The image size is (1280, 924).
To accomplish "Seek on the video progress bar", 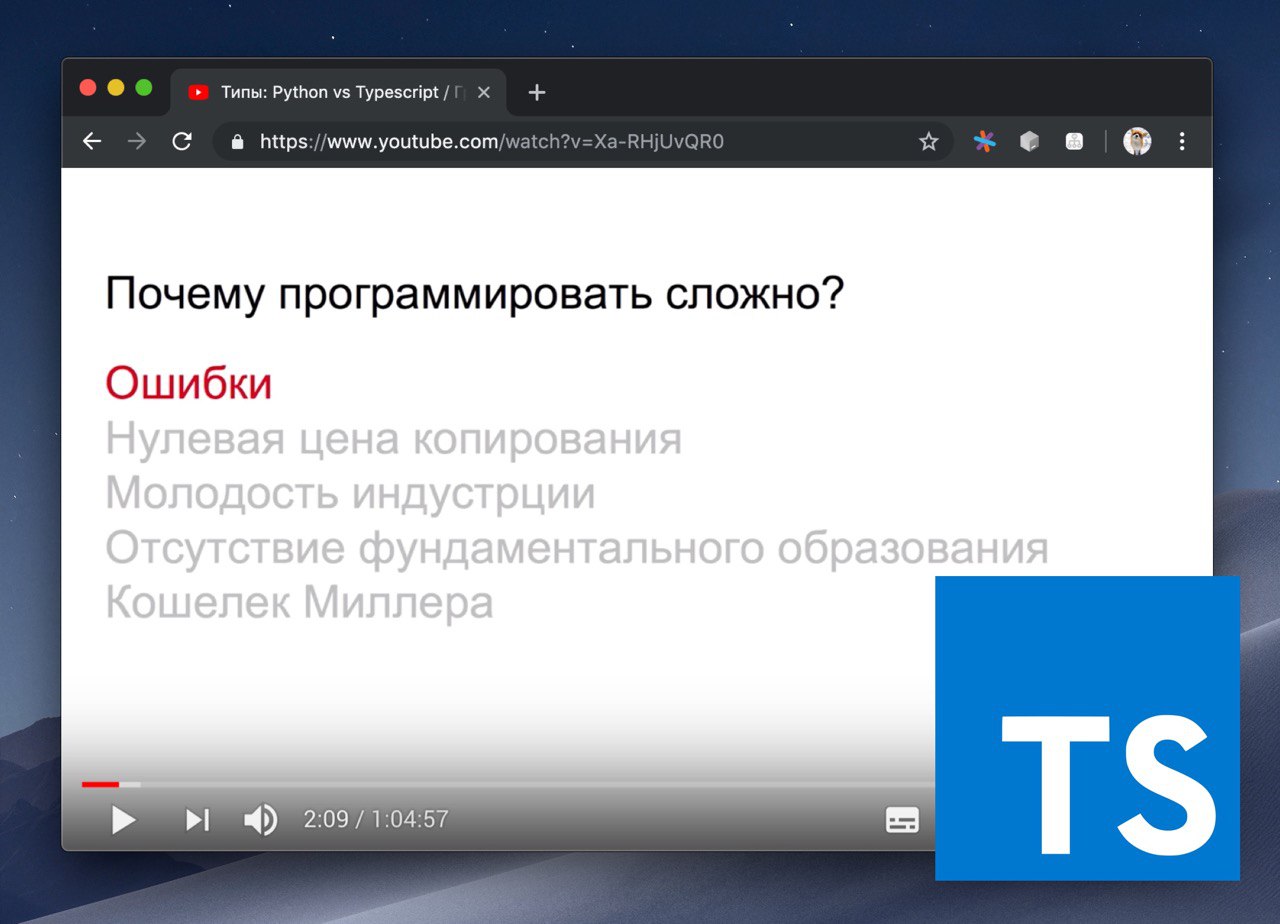I will click(508, 784).
